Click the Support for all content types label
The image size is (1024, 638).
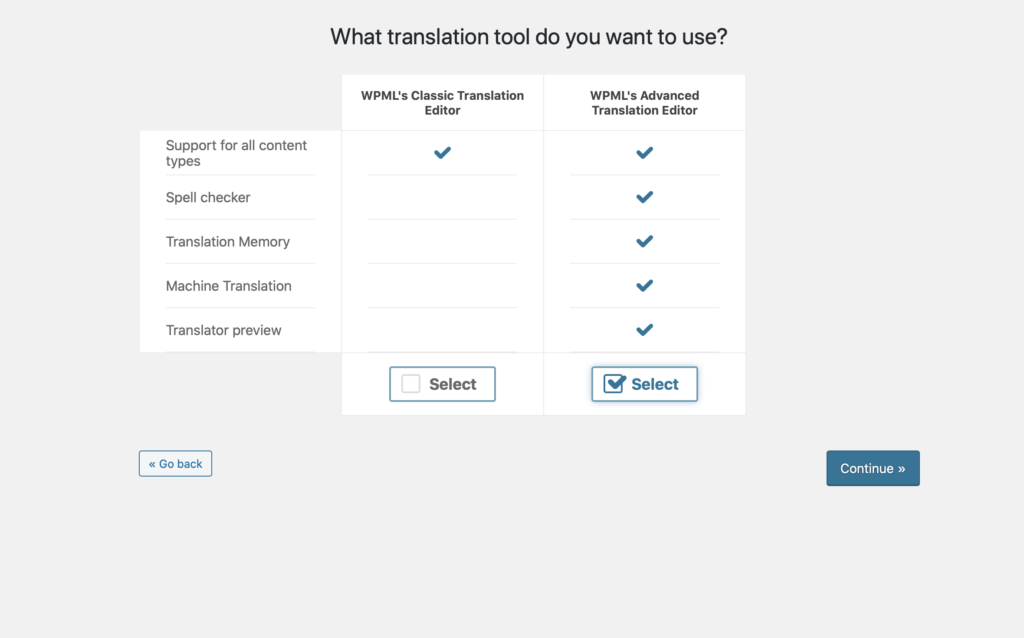(236, 153)
